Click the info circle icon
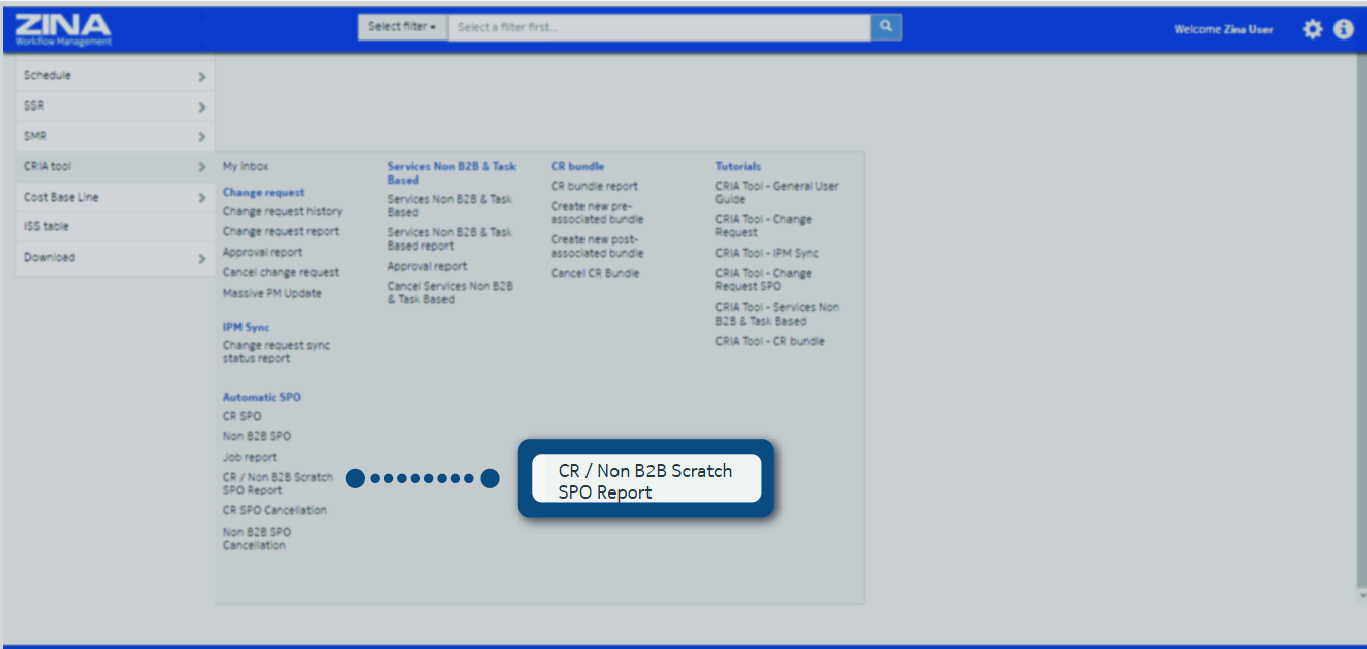Viewport: 1367px width, 649px height. pyautogui.click(x=1343, y=30)
